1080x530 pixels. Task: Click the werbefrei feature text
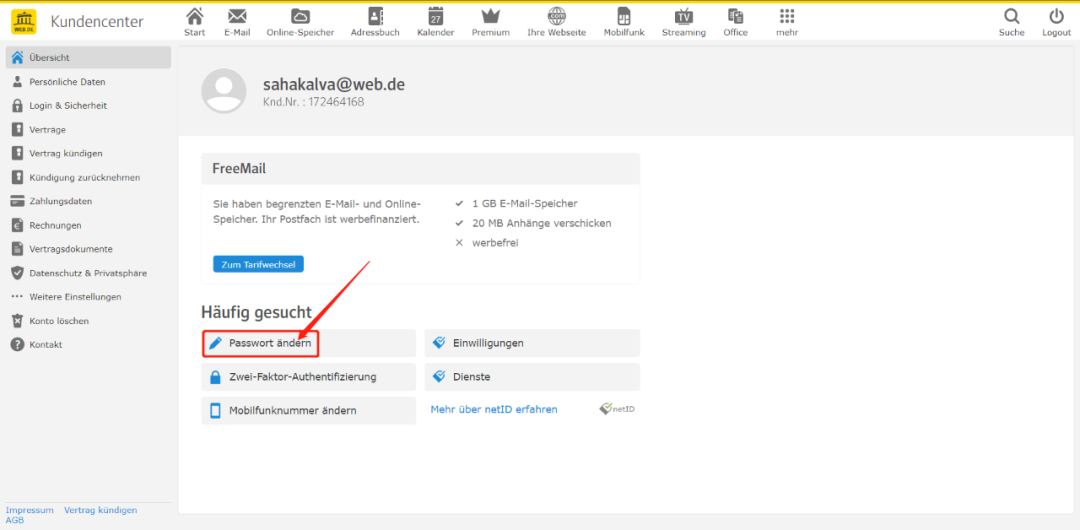495,243
